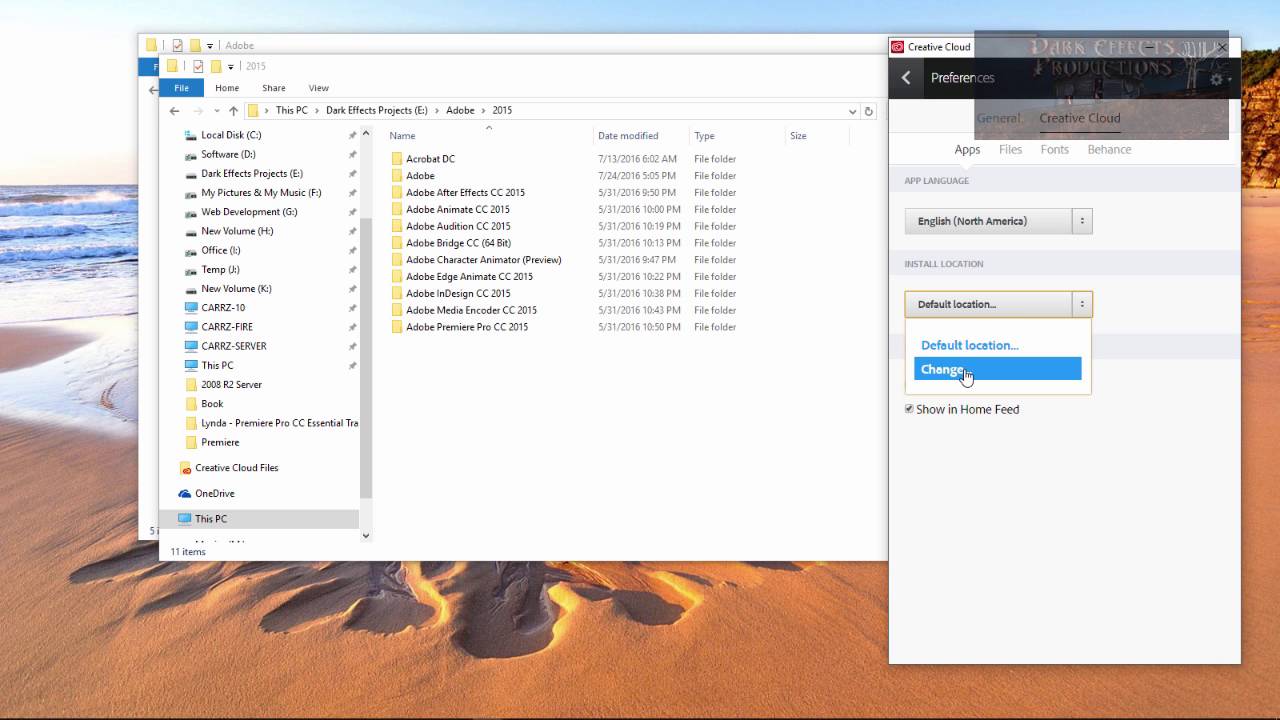Click the Acrobat DC folder icon

(x=397, y=159)
